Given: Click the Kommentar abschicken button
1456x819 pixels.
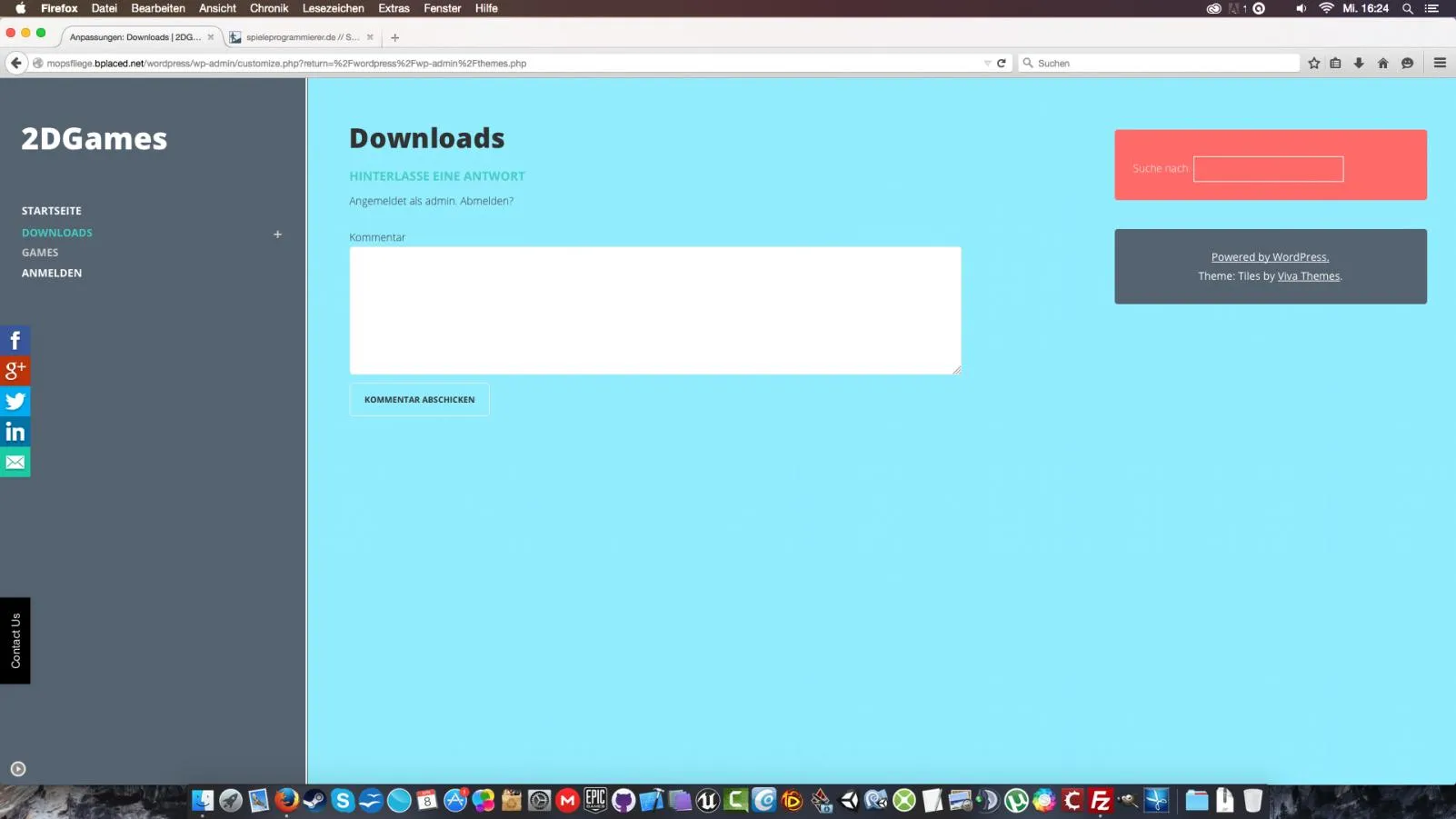Looking at the screenshot, I should (x=419, y=400).
